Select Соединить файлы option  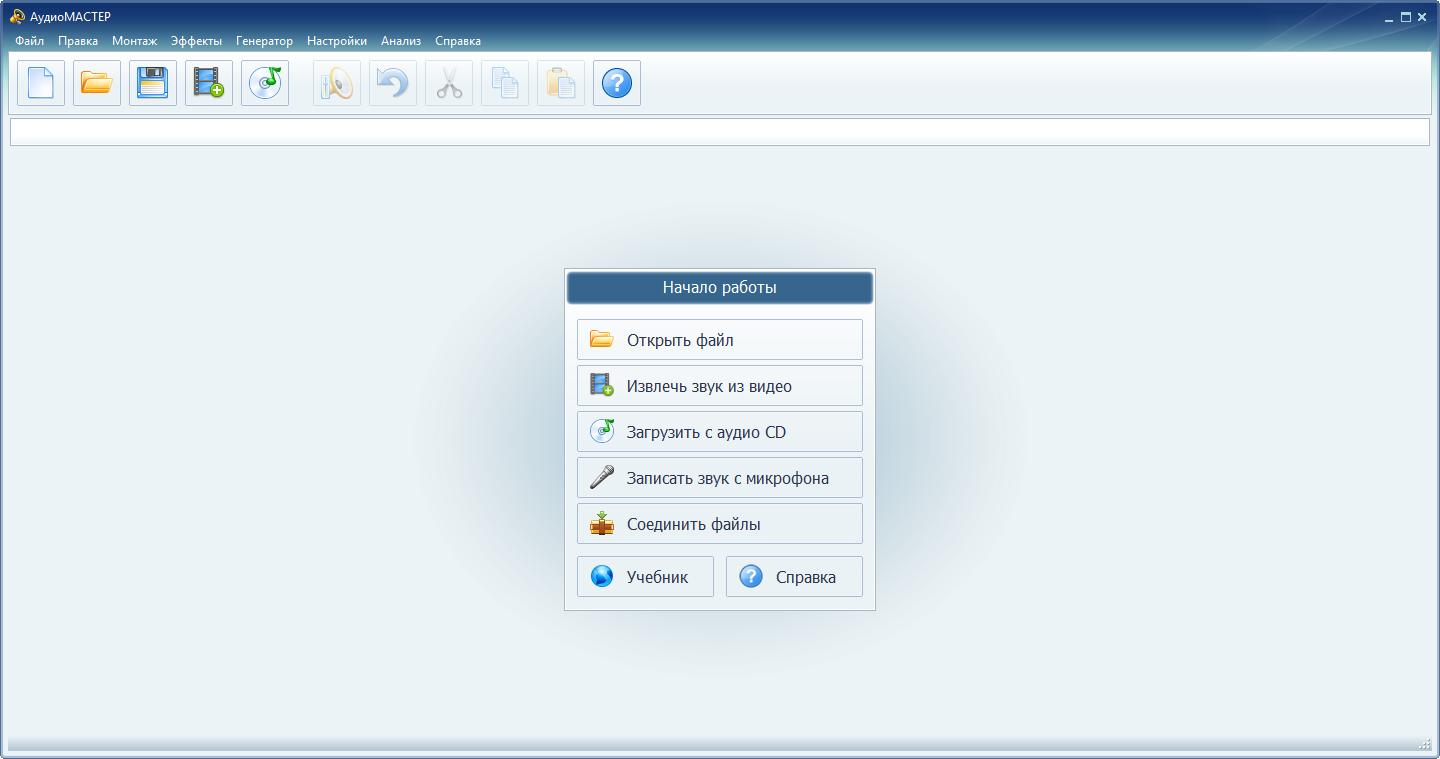[719, 524]
